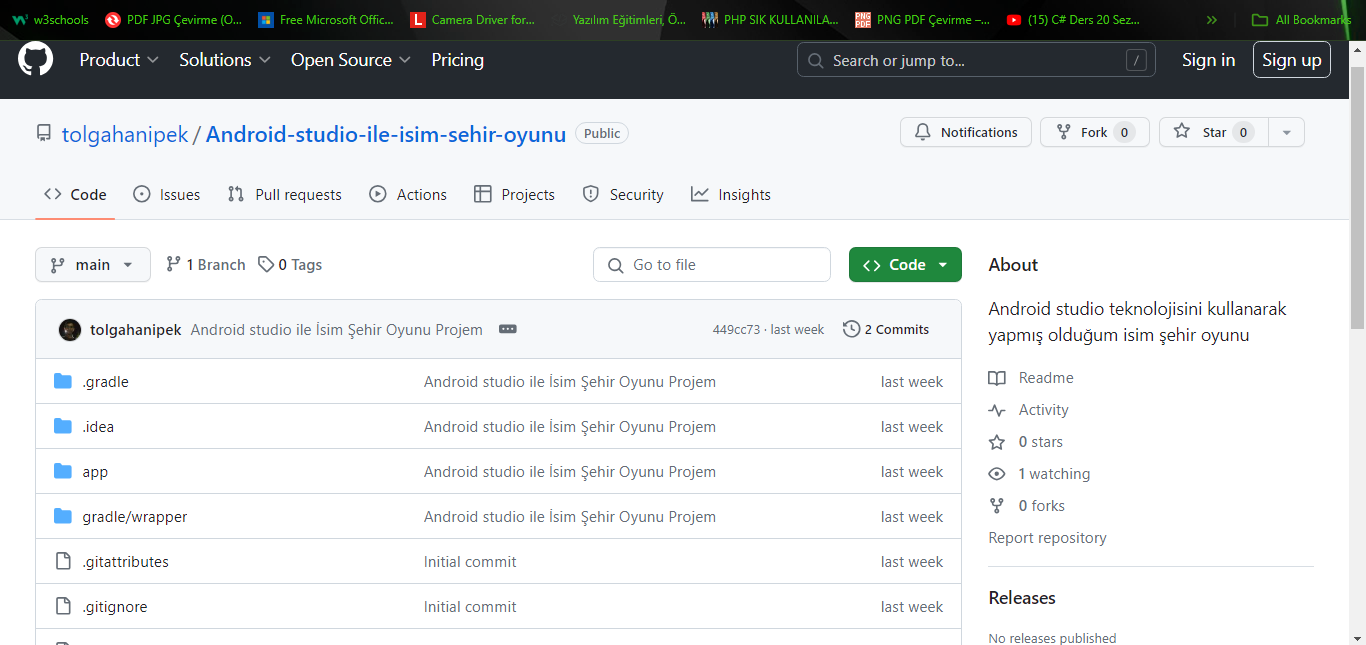Click the Report repository link
Image resolution: width=1366 pixels, height=645 pixels.
1047,538
